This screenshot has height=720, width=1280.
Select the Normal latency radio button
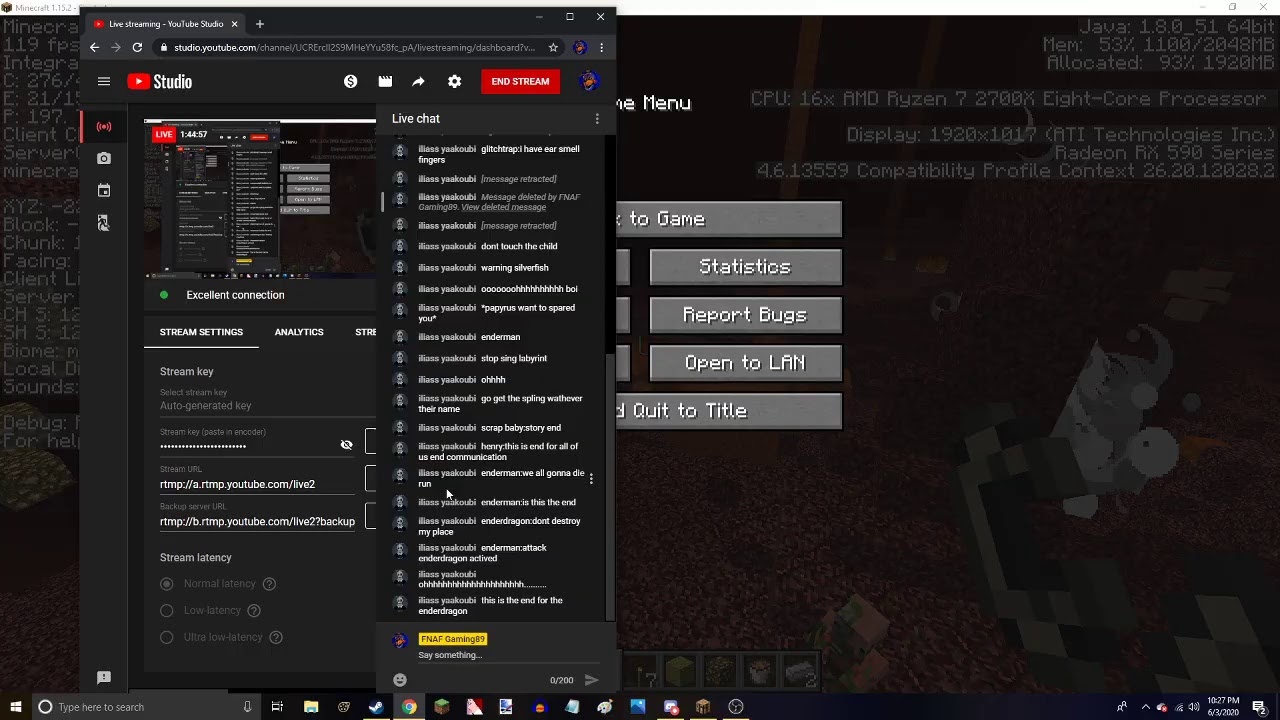point(167,584)
